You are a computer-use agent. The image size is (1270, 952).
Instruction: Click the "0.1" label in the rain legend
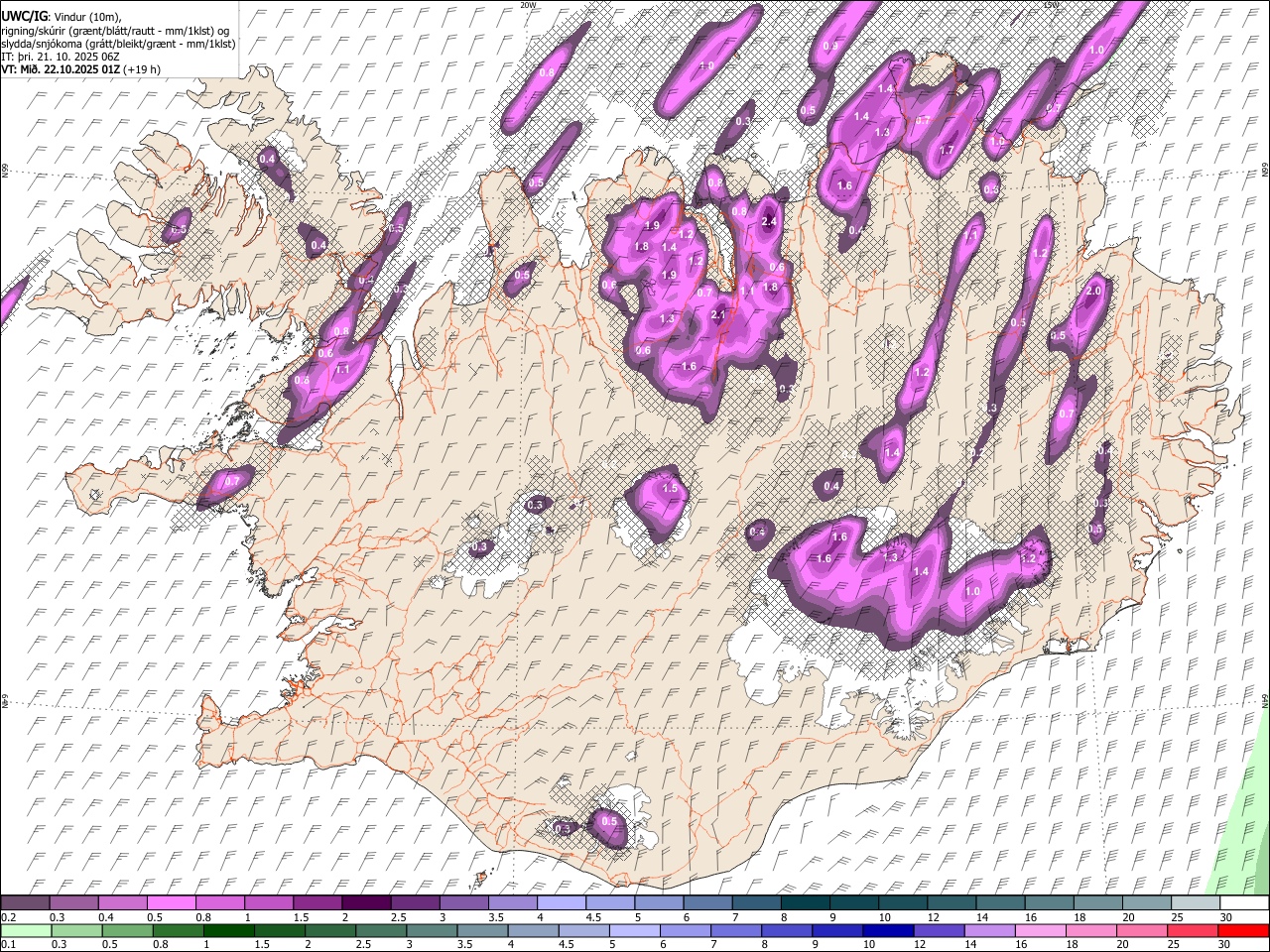coord(9,944)
